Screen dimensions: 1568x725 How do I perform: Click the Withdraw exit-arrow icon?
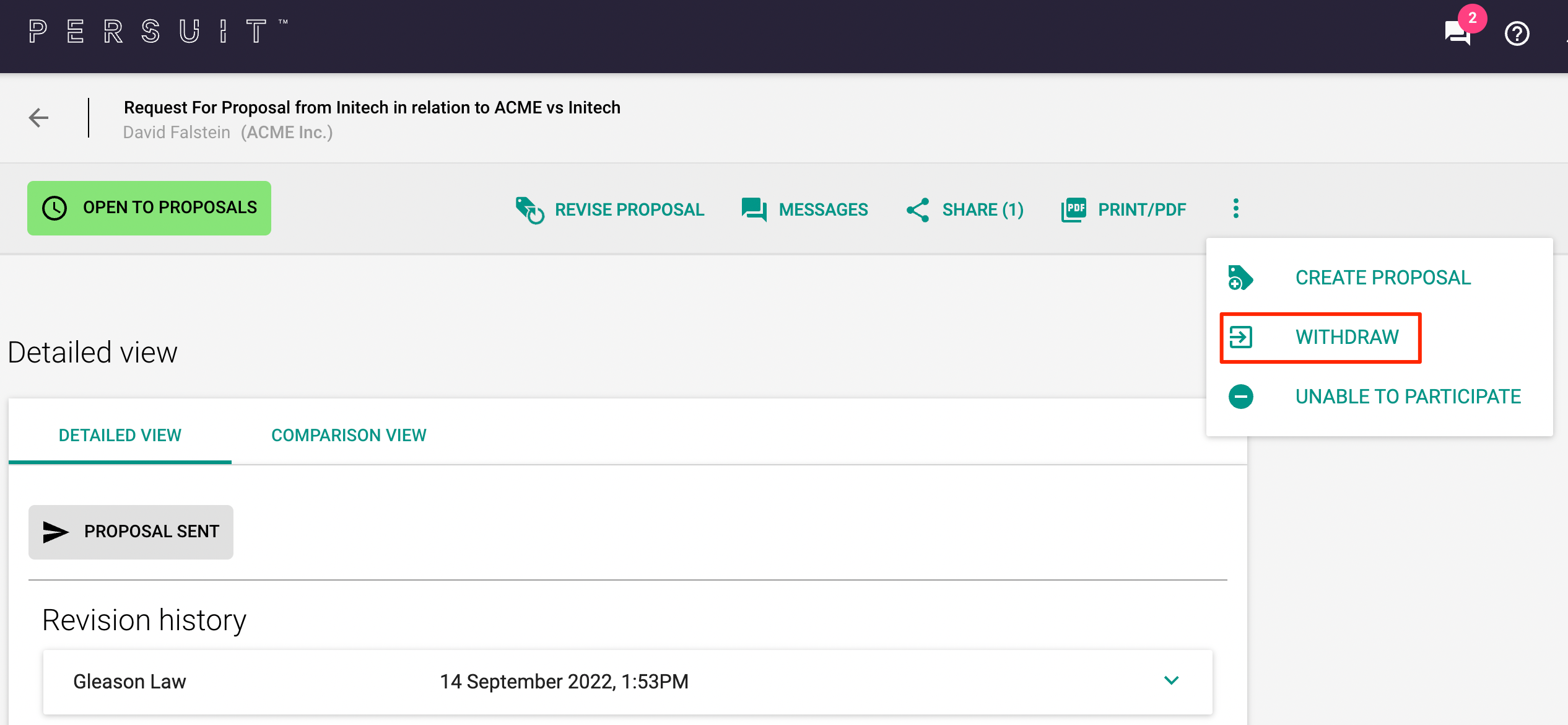[x=1240, y=337]
